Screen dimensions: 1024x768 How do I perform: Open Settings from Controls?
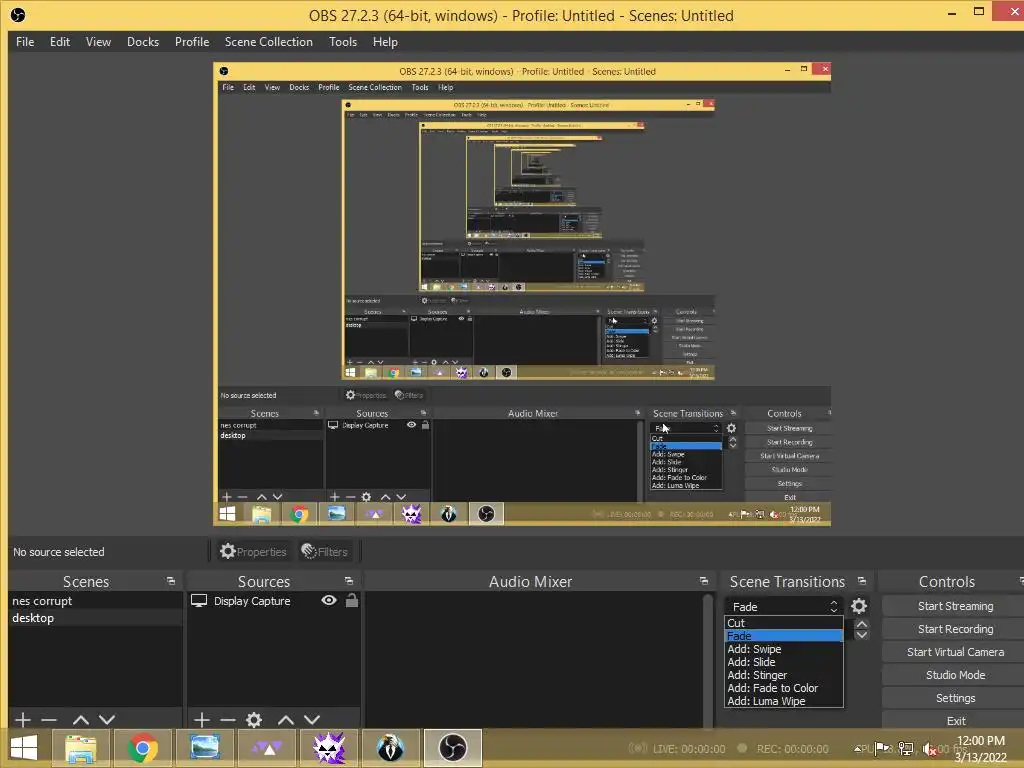(x=955, y=698)
